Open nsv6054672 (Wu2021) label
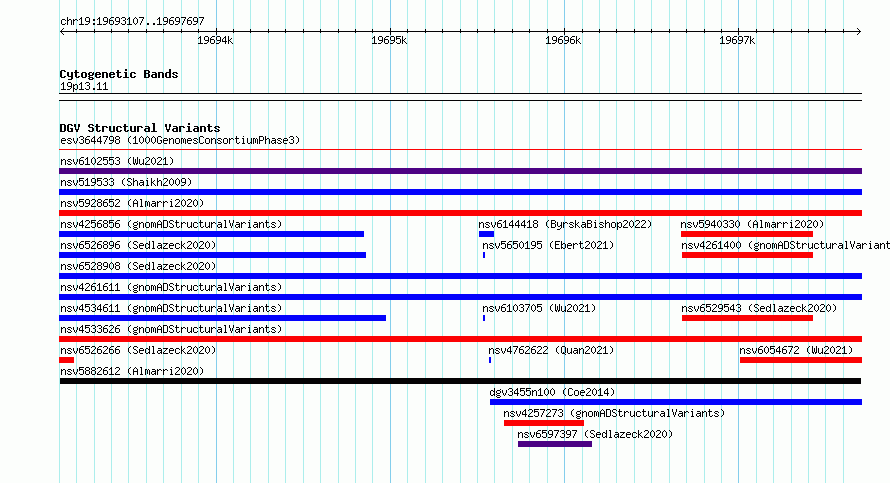Viewport: 890px width, 483px height. pos(796,350)
